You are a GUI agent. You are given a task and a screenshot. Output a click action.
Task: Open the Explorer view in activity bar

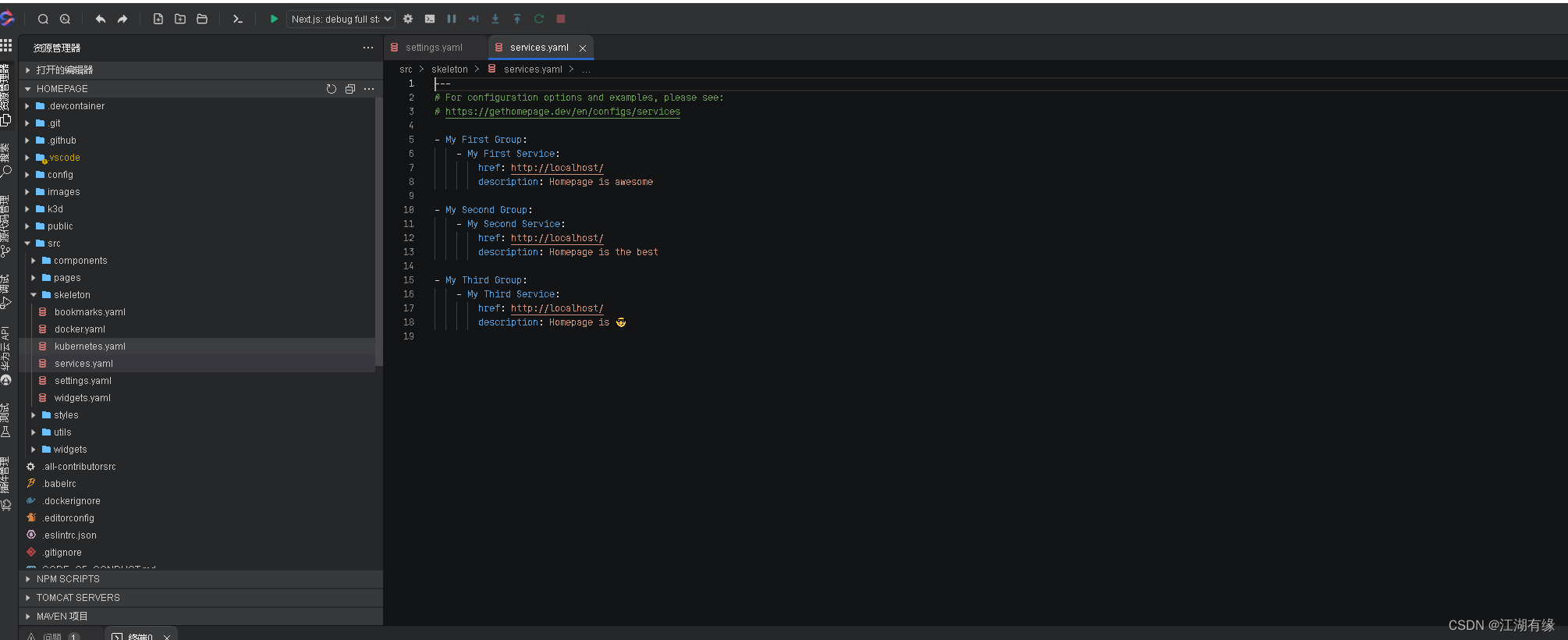5,95
